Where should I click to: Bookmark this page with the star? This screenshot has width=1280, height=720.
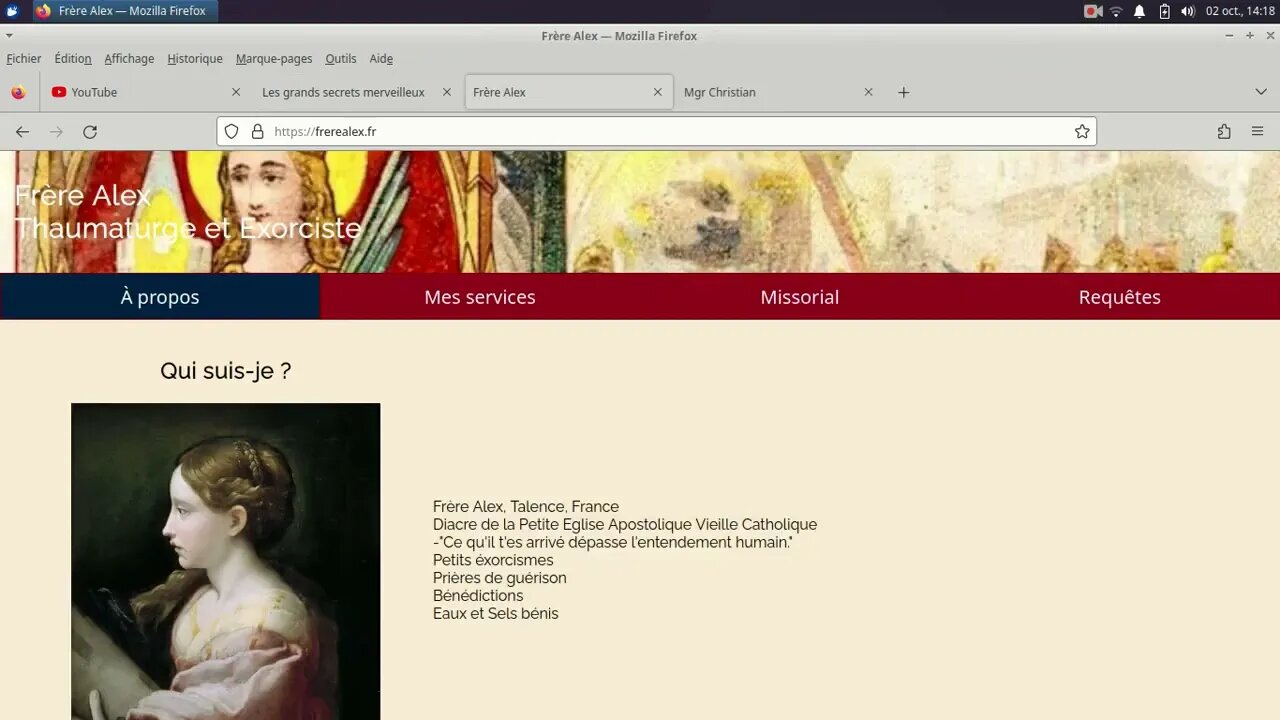[1082, 131]
